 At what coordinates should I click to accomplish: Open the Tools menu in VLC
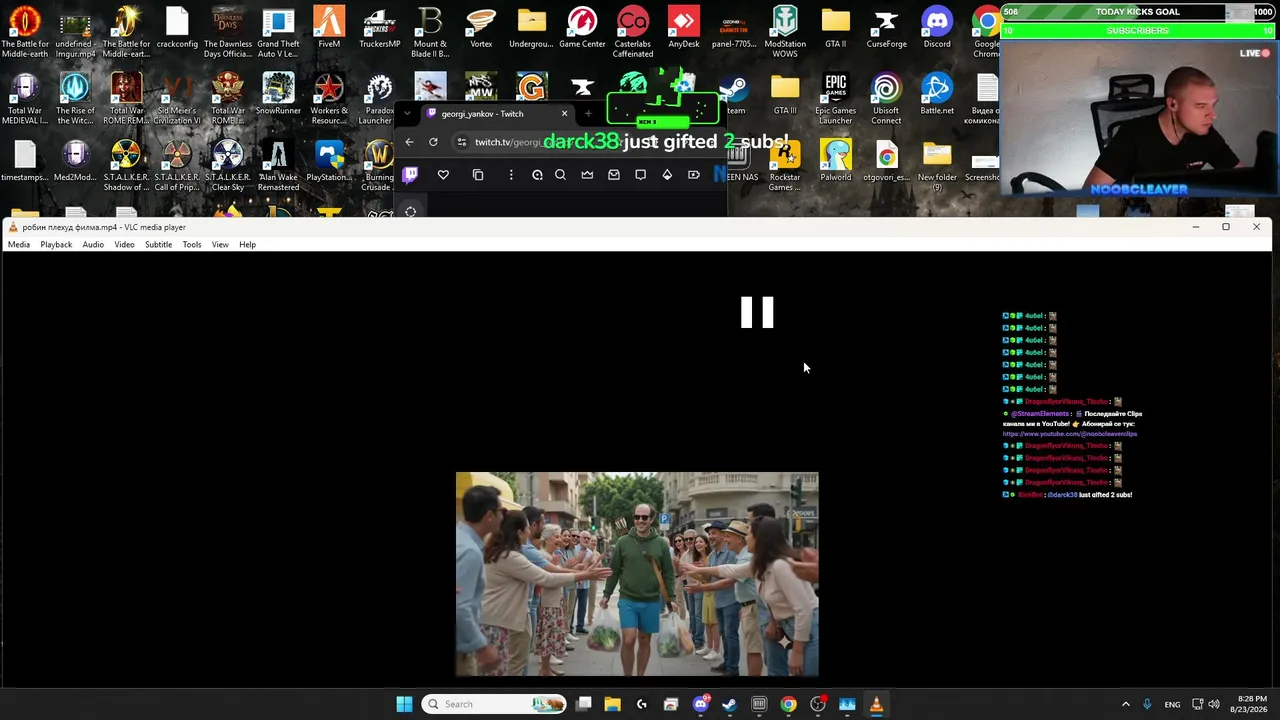192,245
